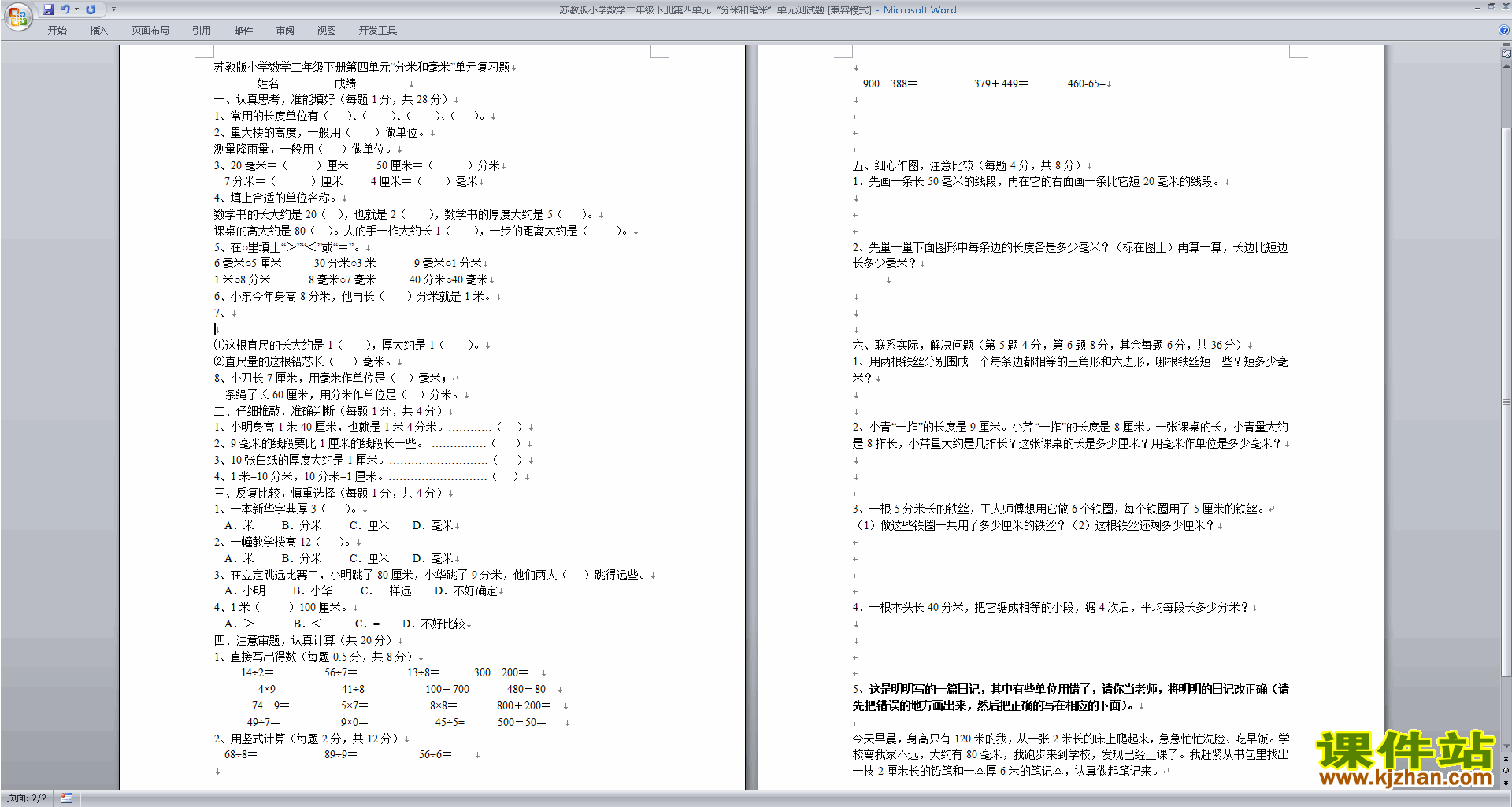Click the document title heading line on page 1
Image resolution: width=1512 pixels, height=807 pixels.
pyautogui.click(x=362, y=67)
